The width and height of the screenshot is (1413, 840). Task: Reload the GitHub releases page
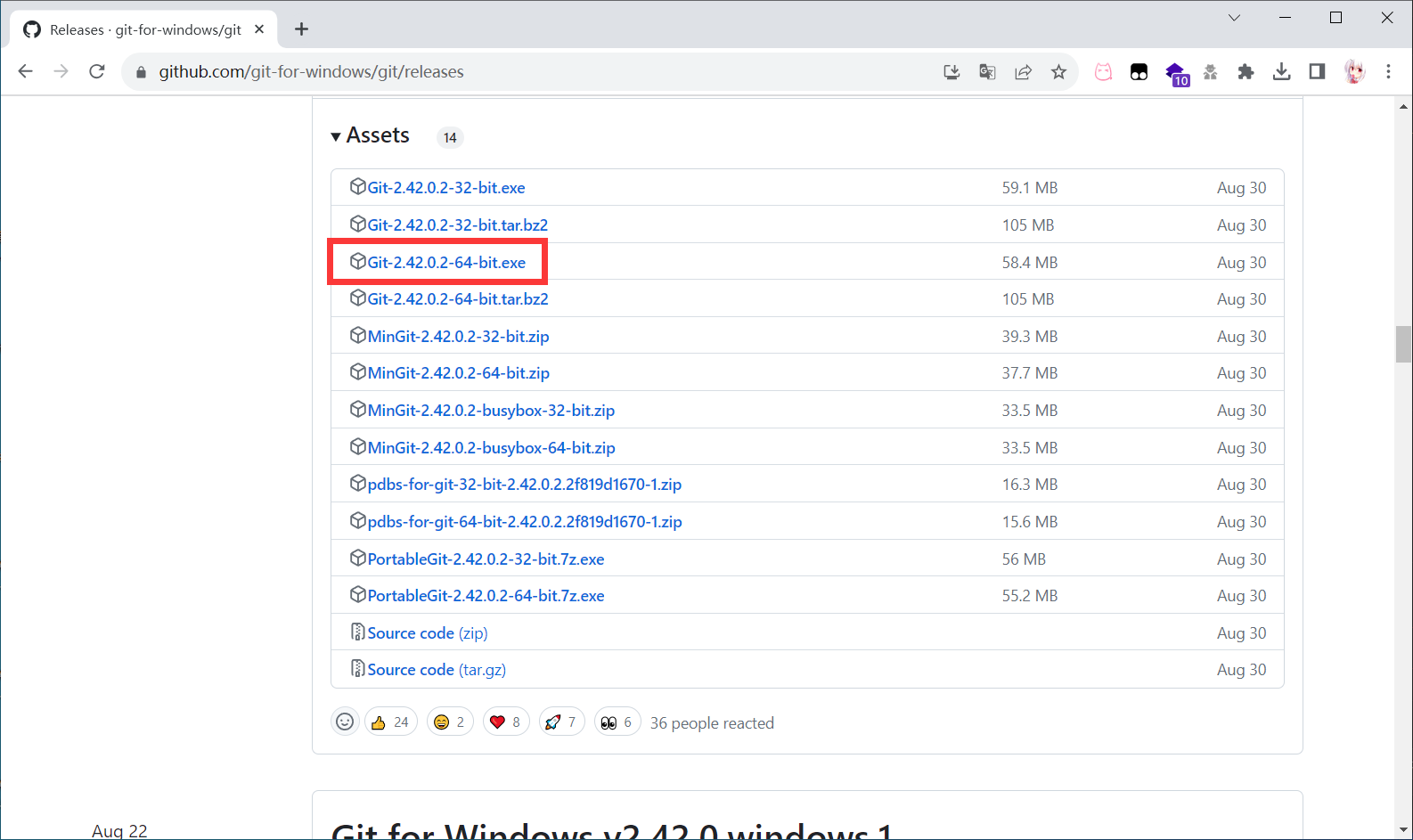pos(97,71)
